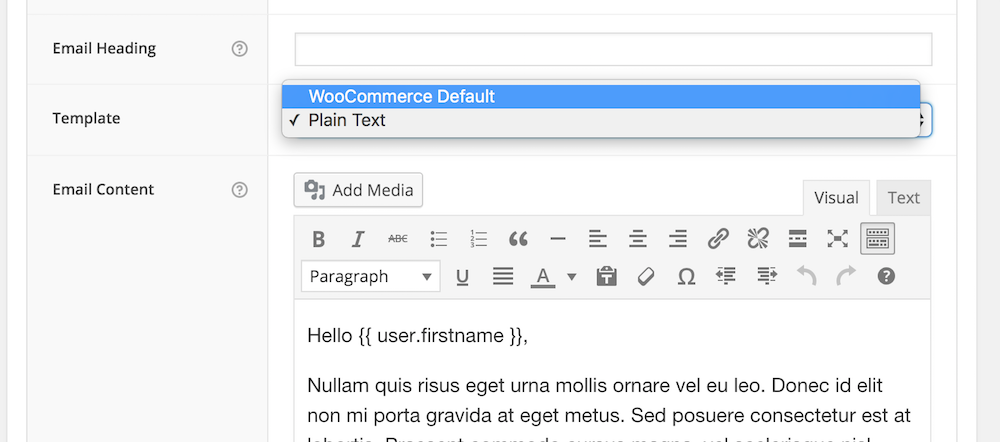Toggle the toolbar (kitchen sink) button
This screenshot has width=1000, height=442.
pos(878,239)
